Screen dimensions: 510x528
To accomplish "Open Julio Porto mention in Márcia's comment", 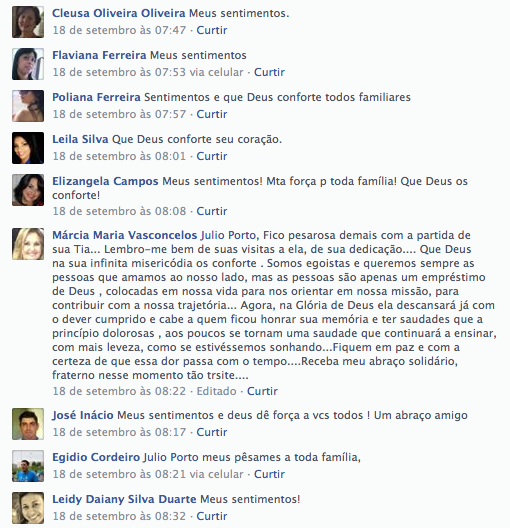I will (229, 235).
